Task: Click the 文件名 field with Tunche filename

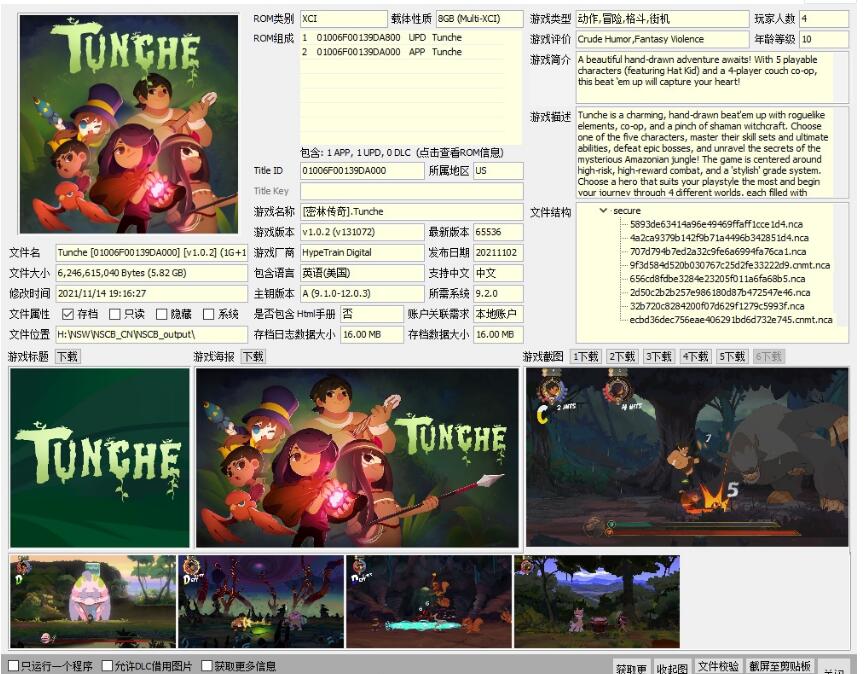Action: pyautogui.click(x=151, y=252)
